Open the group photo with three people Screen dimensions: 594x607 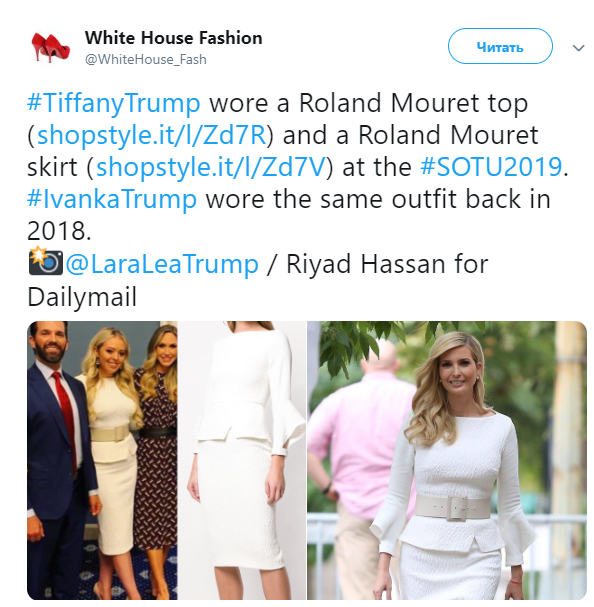pyautogui.click(x=102, y=460)
